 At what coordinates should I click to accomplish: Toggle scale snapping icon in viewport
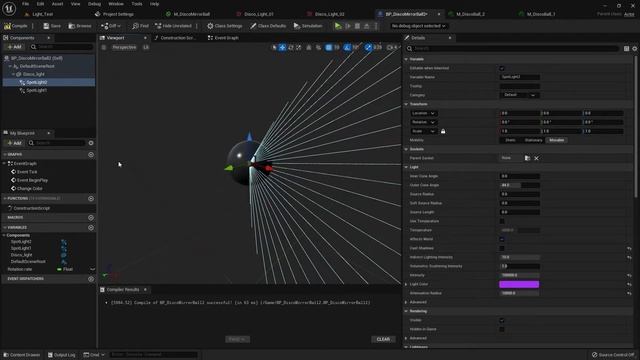pyautogui.click(x=368, y=47)
